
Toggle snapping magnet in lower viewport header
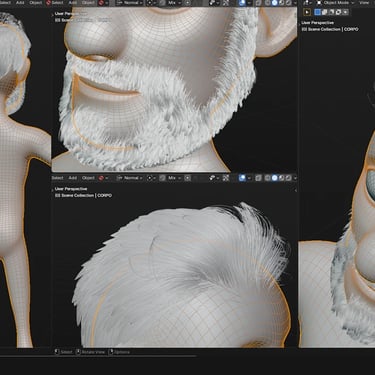coord(162,178)
